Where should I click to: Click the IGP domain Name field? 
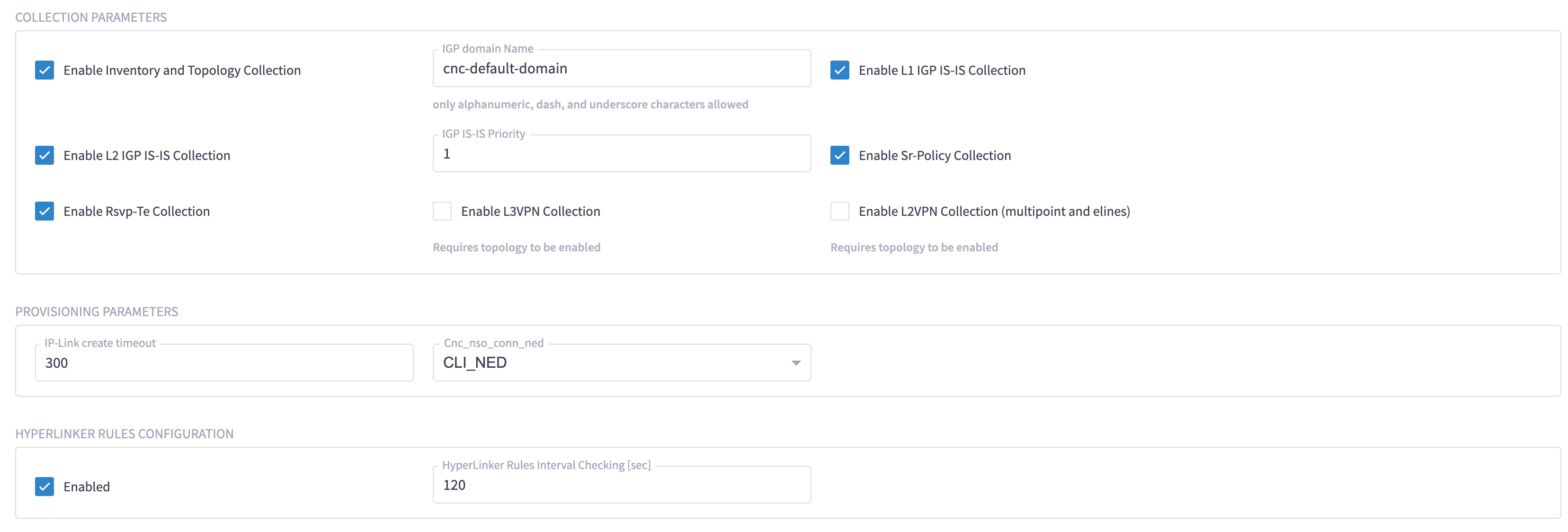pyautogui.click(x=622, y=68)
